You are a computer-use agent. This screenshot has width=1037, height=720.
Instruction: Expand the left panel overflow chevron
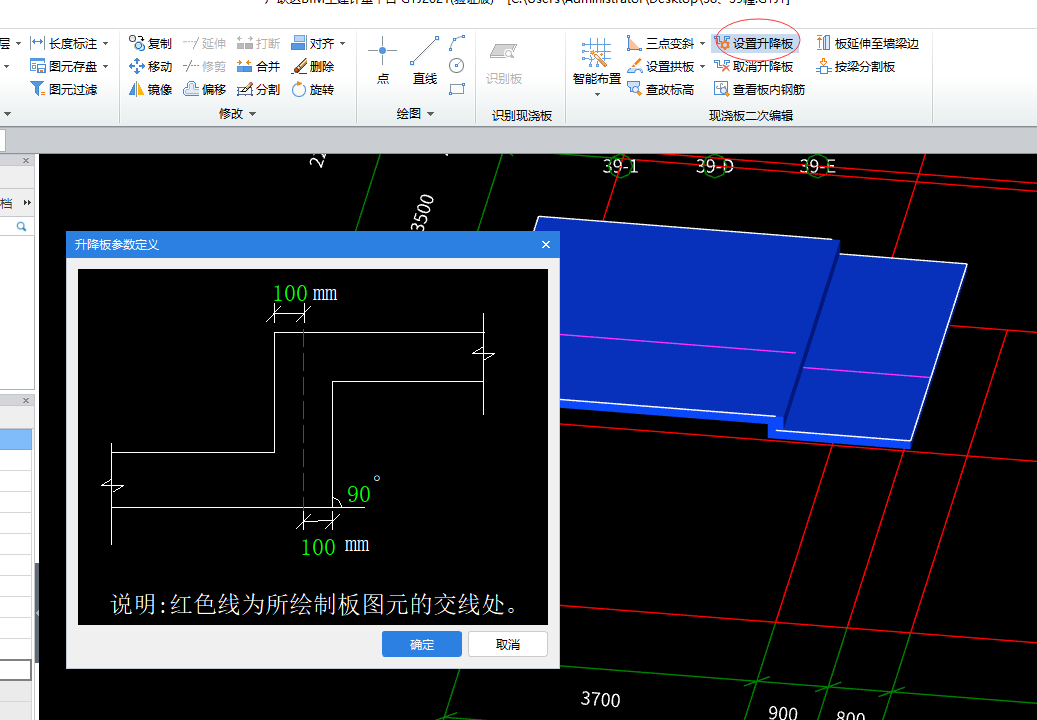pos(27,203)
